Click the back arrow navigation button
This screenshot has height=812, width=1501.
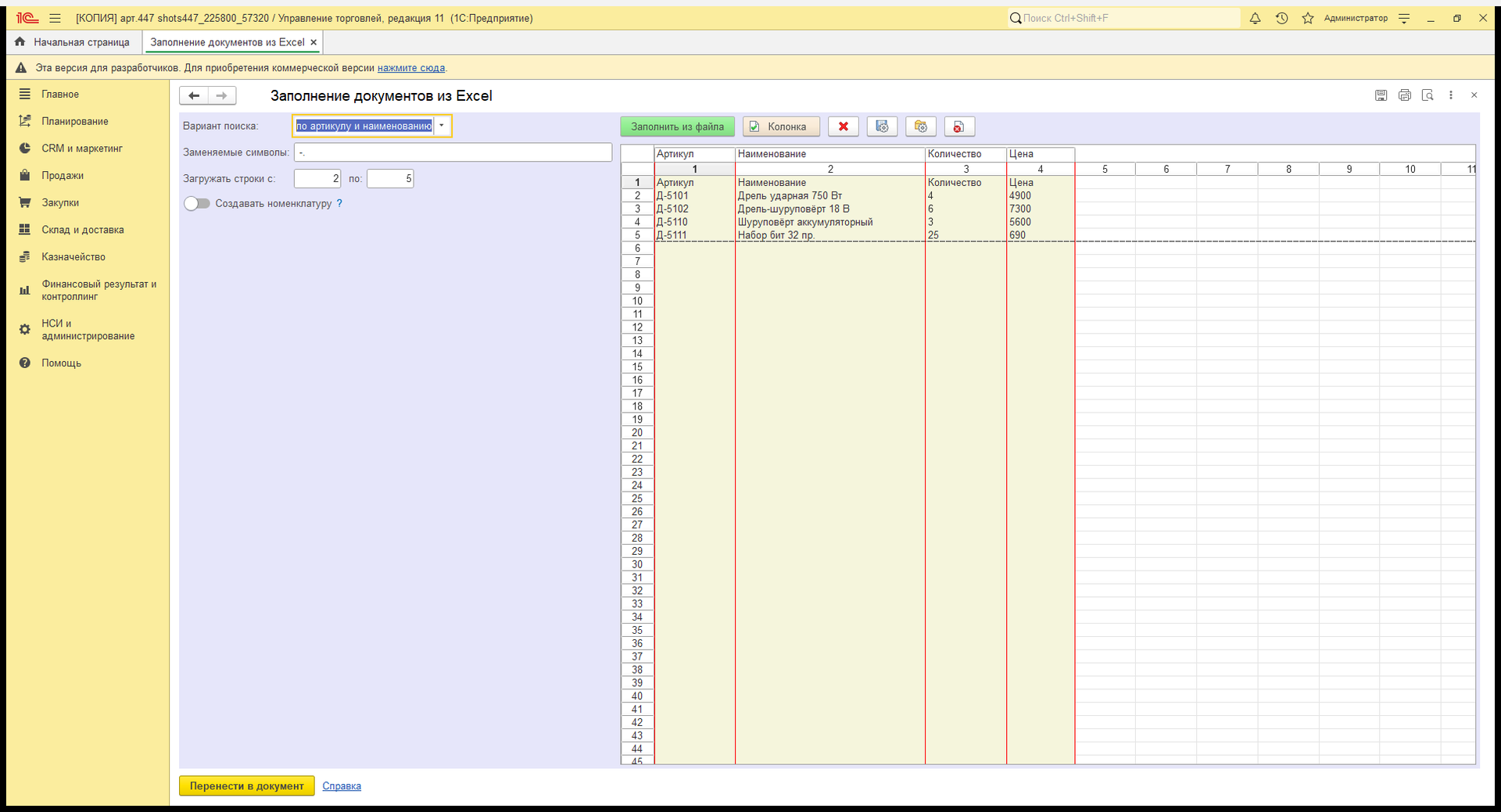194,95
